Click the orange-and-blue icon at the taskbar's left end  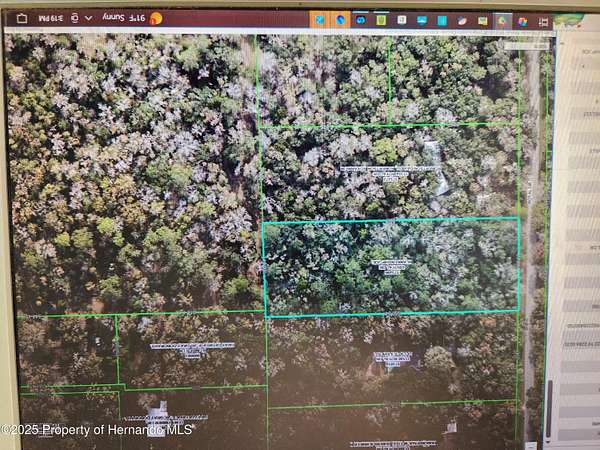pyautogui.click(x=319, y=19)
